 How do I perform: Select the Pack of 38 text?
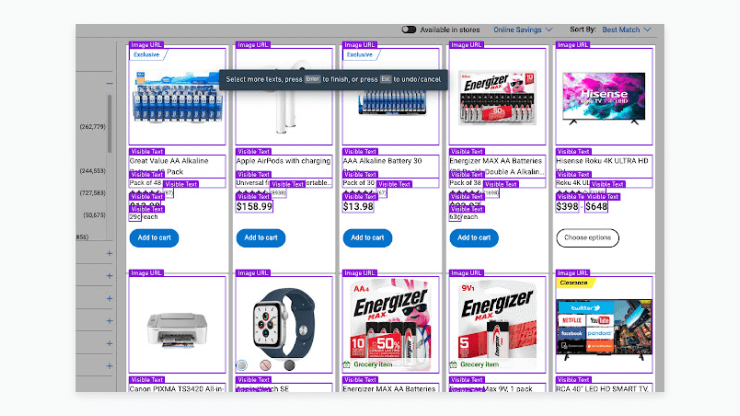tap(465, 183)
